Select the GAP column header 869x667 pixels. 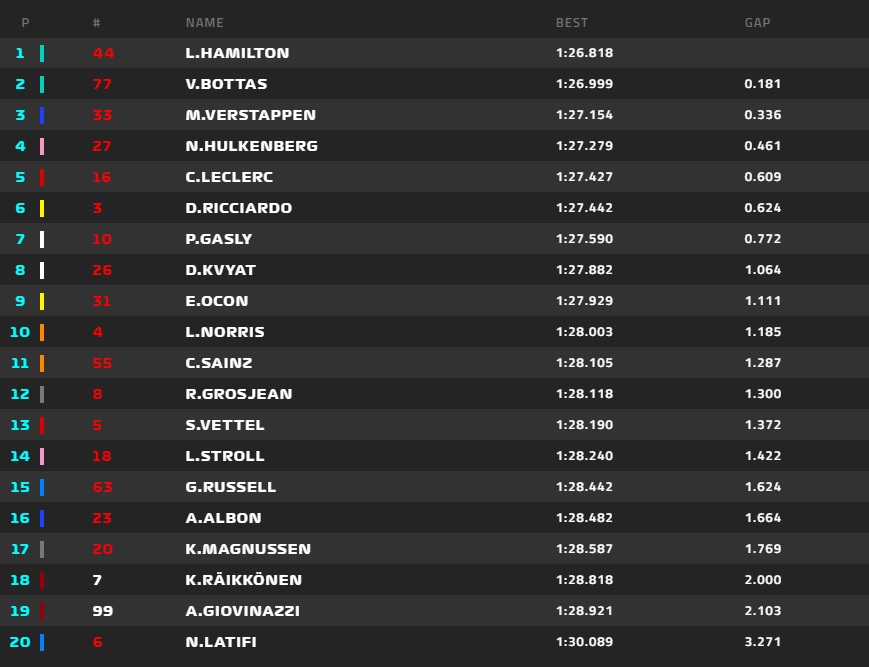[x=757, y=23]
